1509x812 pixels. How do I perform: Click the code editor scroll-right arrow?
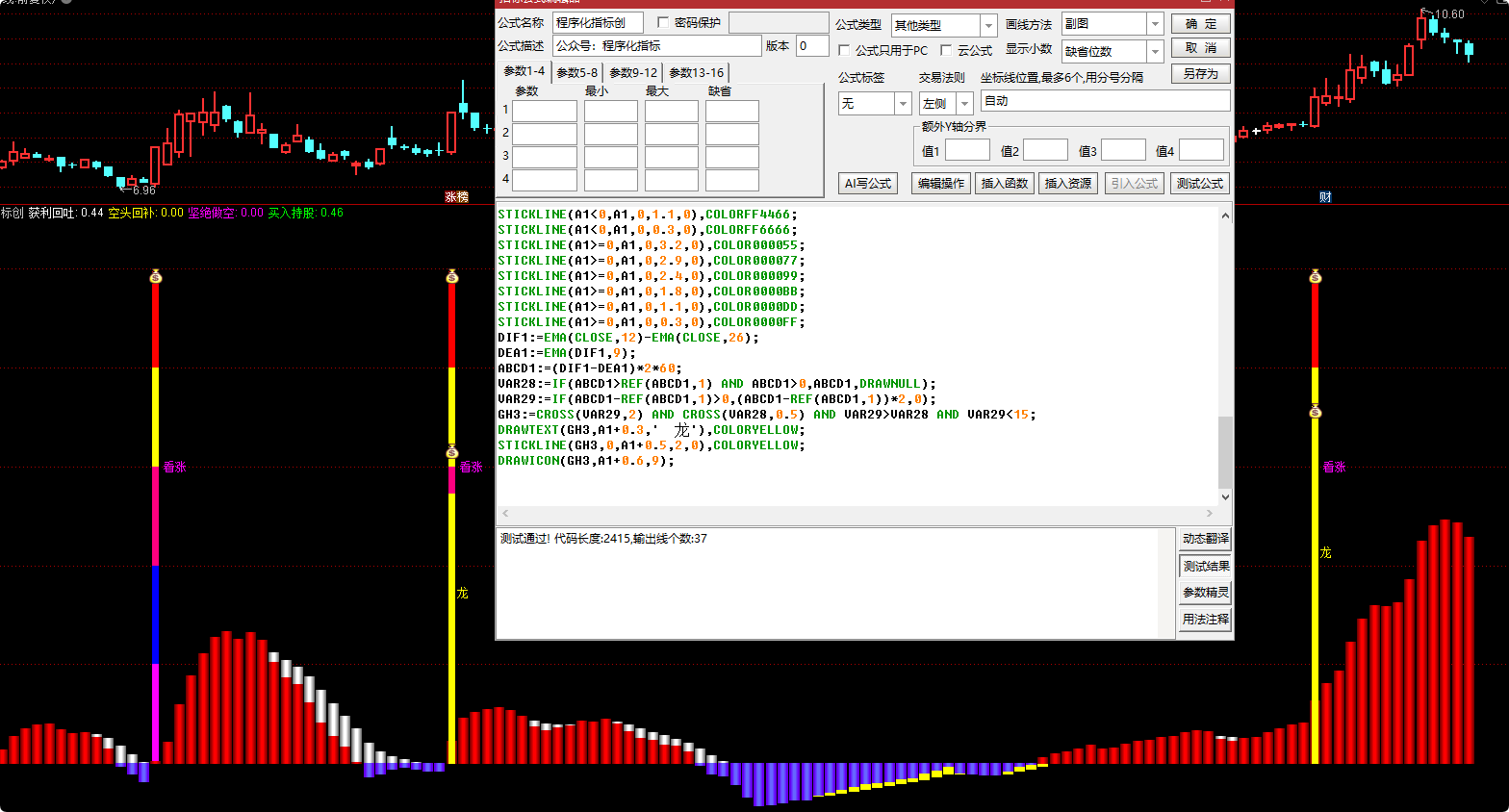pyautogui.click(x=1210, y=514)
